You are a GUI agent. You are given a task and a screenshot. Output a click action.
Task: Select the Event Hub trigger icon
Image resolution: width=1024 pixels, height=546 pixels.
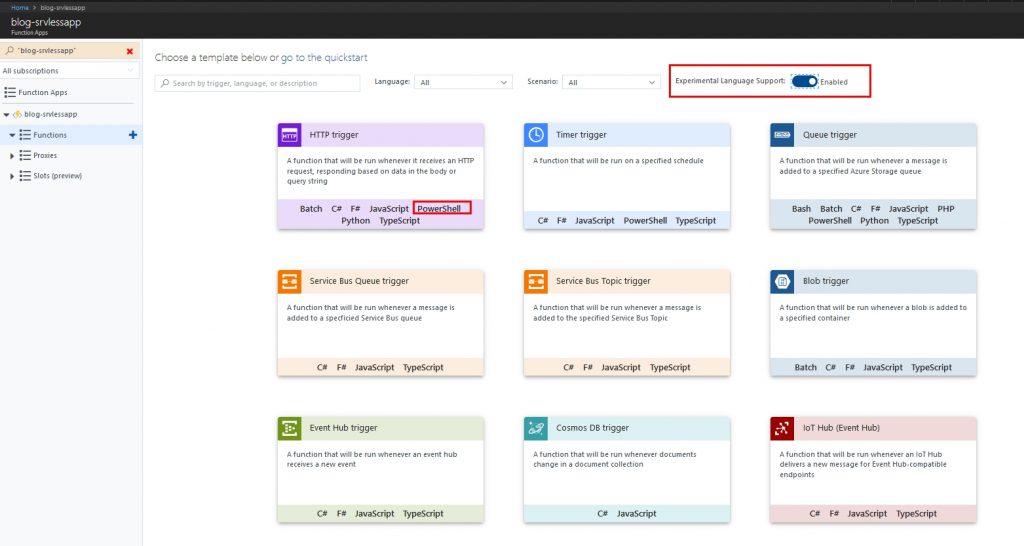click(x=289, y=428)
